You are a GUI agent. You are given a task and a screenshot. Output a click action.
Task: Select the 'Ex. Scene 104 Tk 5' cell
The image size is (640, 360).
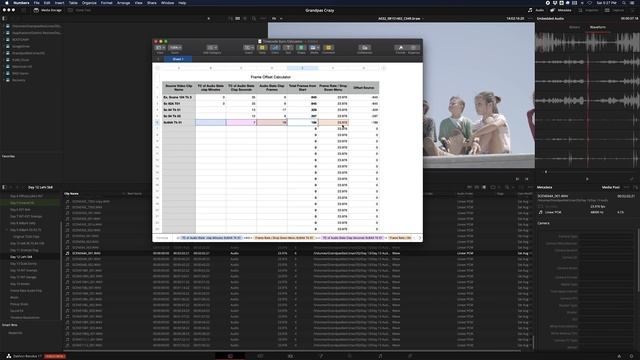tap(178, 97)
